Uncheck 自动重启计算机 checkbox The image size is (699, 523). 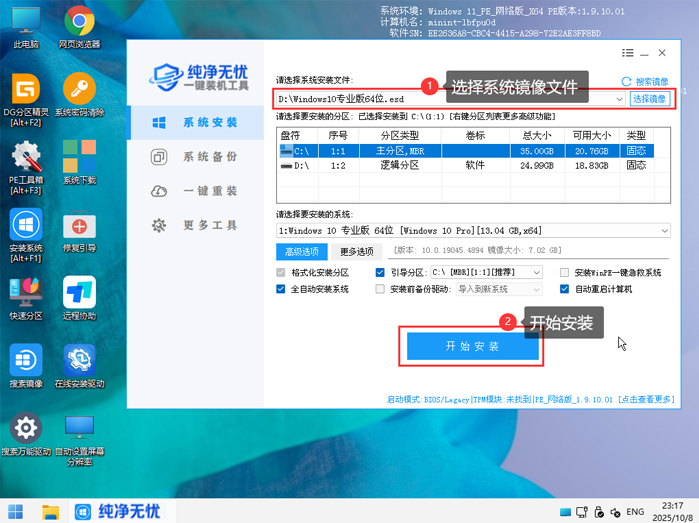(x=565, y=289)
